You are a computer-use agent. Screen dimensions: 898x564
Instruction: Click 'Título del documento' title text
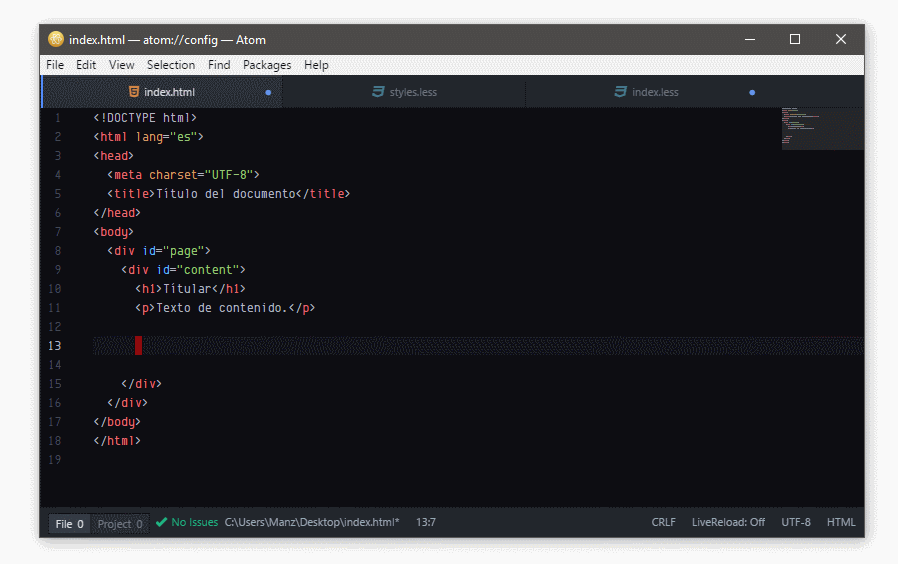[226, 194]
